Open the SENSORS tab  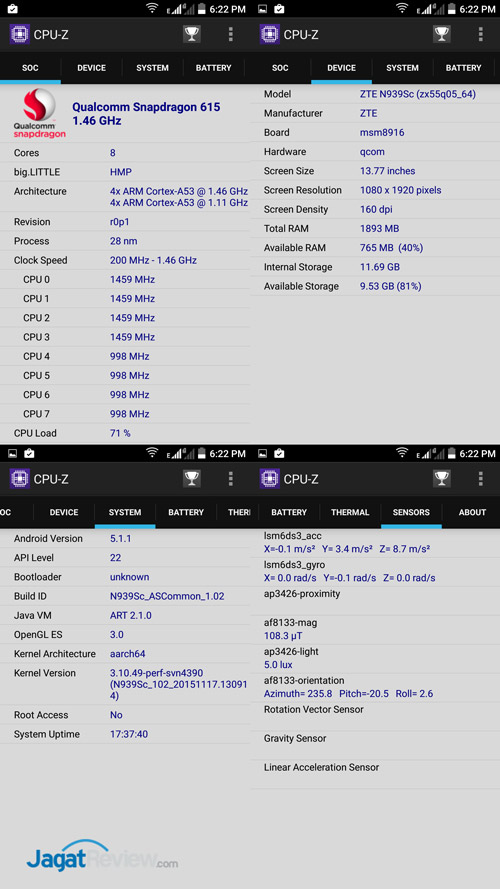[411, 512]
